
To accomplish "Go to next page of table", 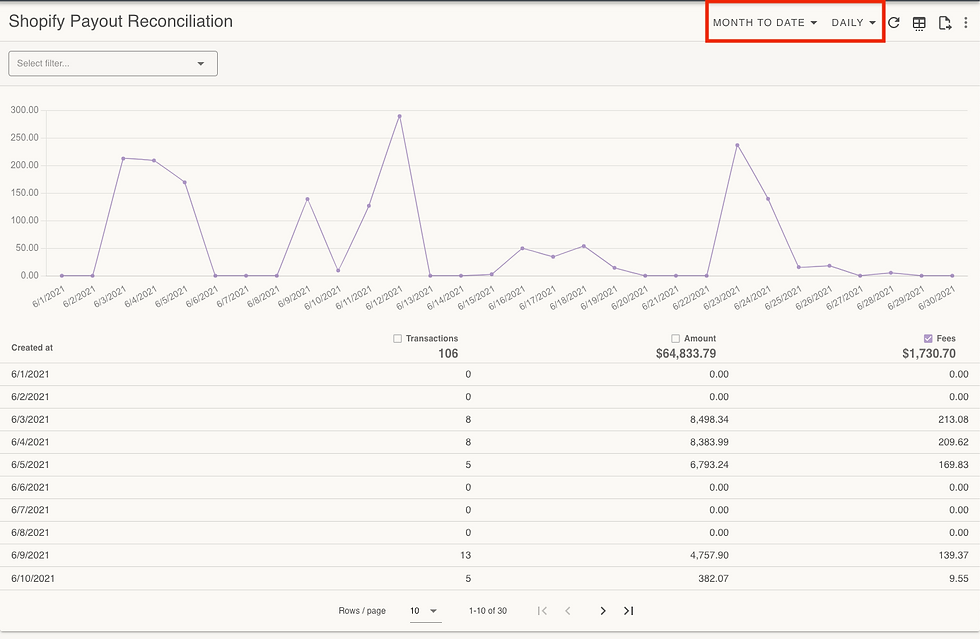I will tap(602, 611).
